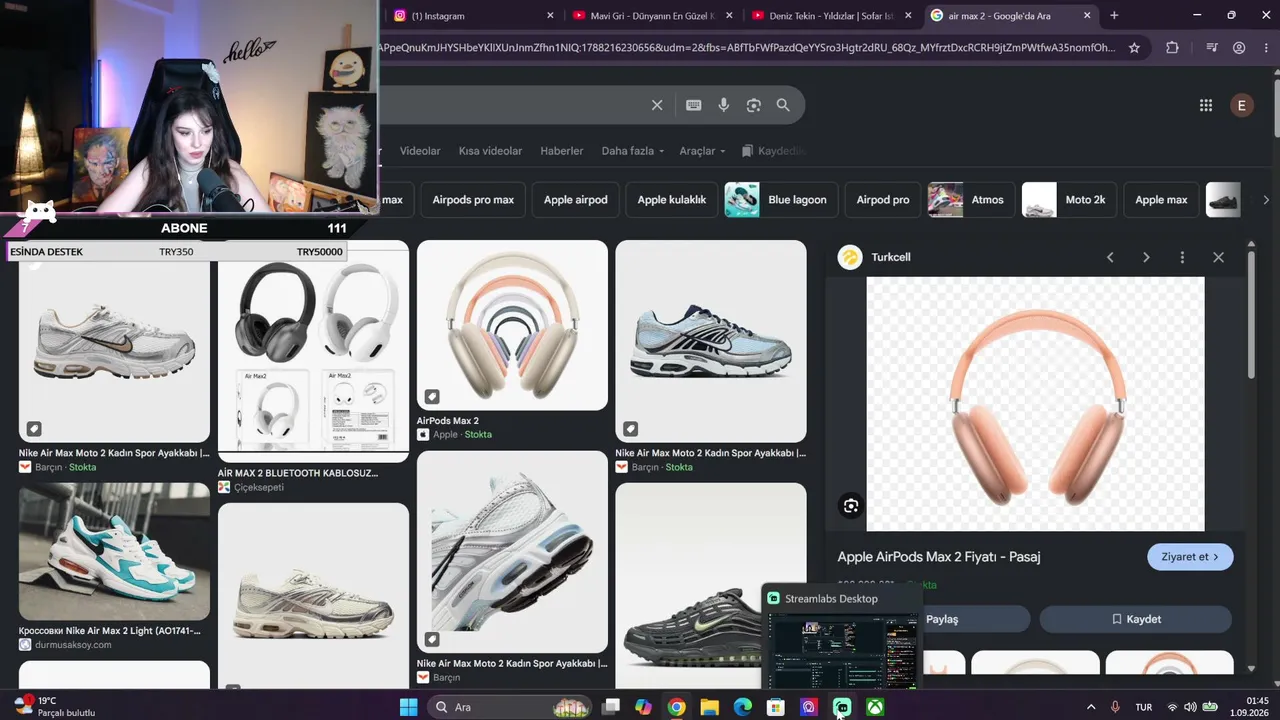Viewport: 1280px width, 720px height.
Task: Open the Google account avatar E
Action: (1242, 105)
